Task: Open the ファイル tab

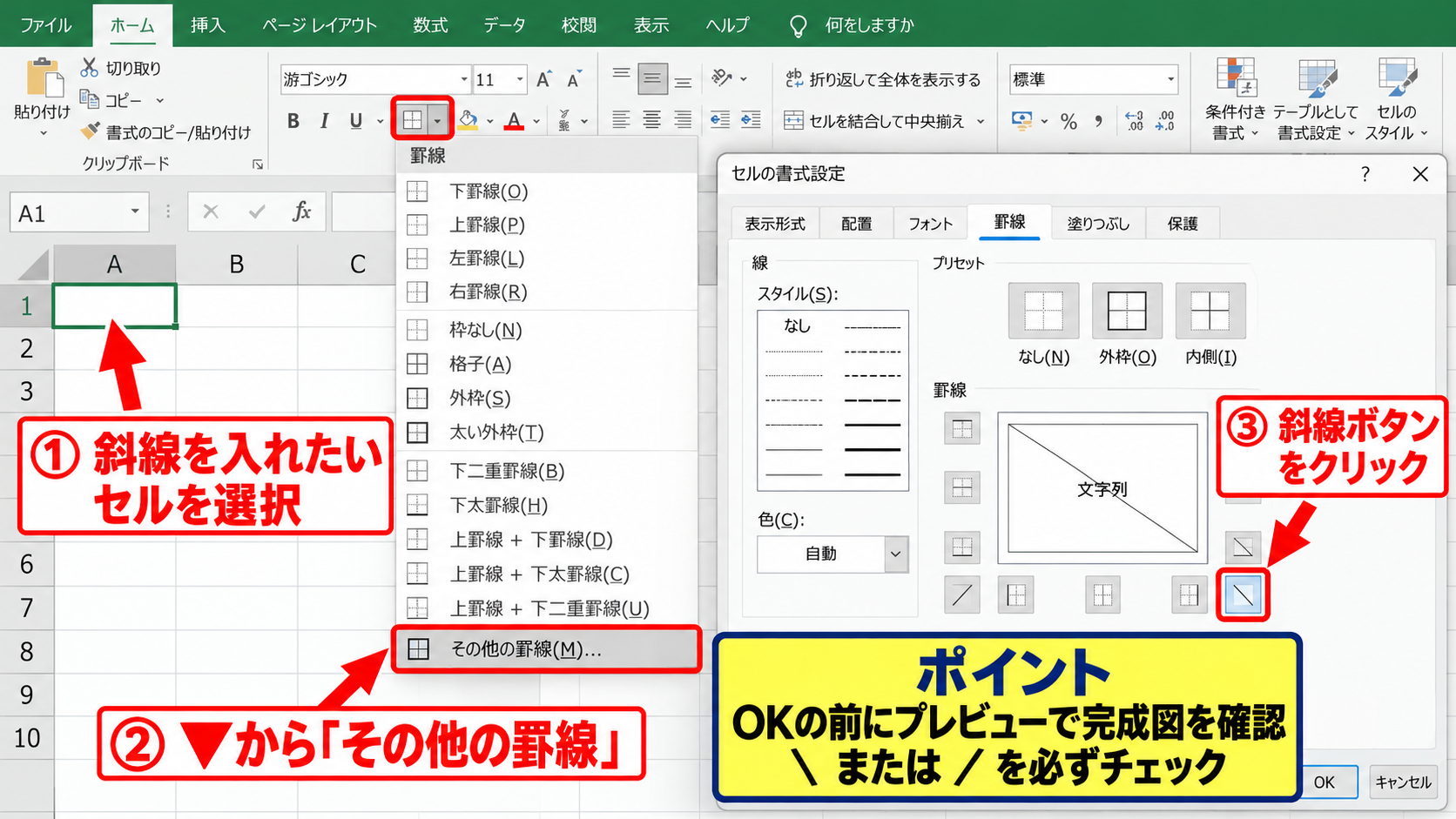Action: click(45, 25)
